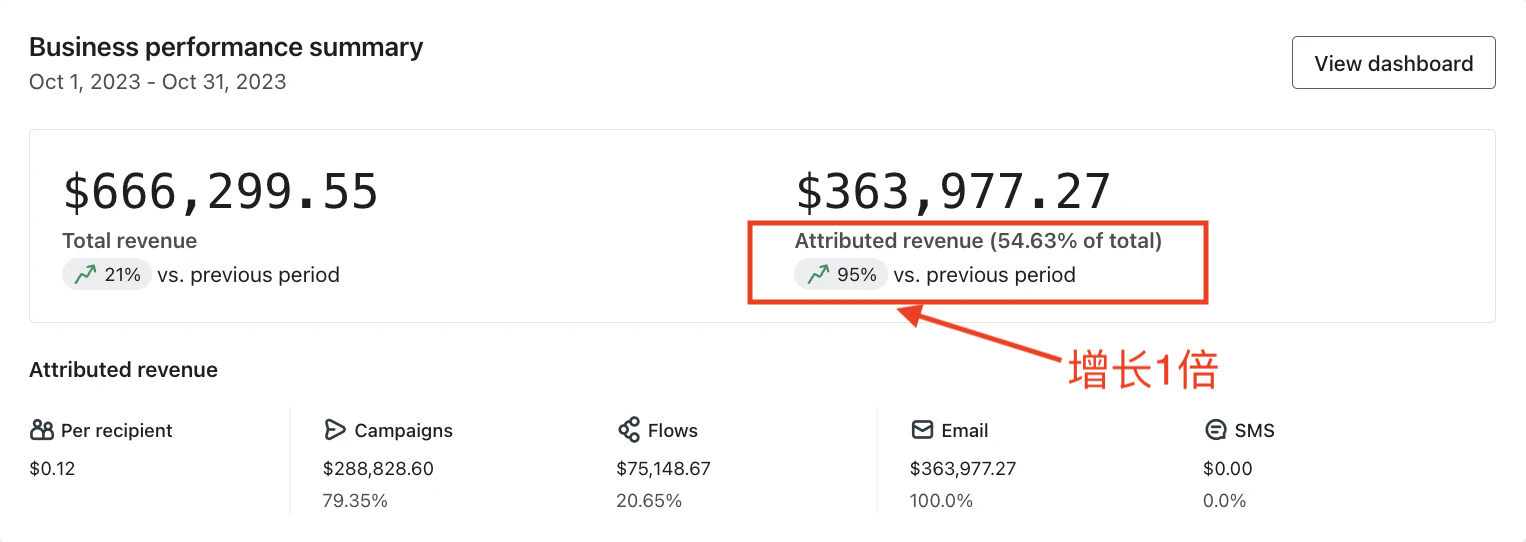This screenshot has width=1526, height=542.
Task: Click the Oct 2023 date range text
Action: (x=158, y=82)
